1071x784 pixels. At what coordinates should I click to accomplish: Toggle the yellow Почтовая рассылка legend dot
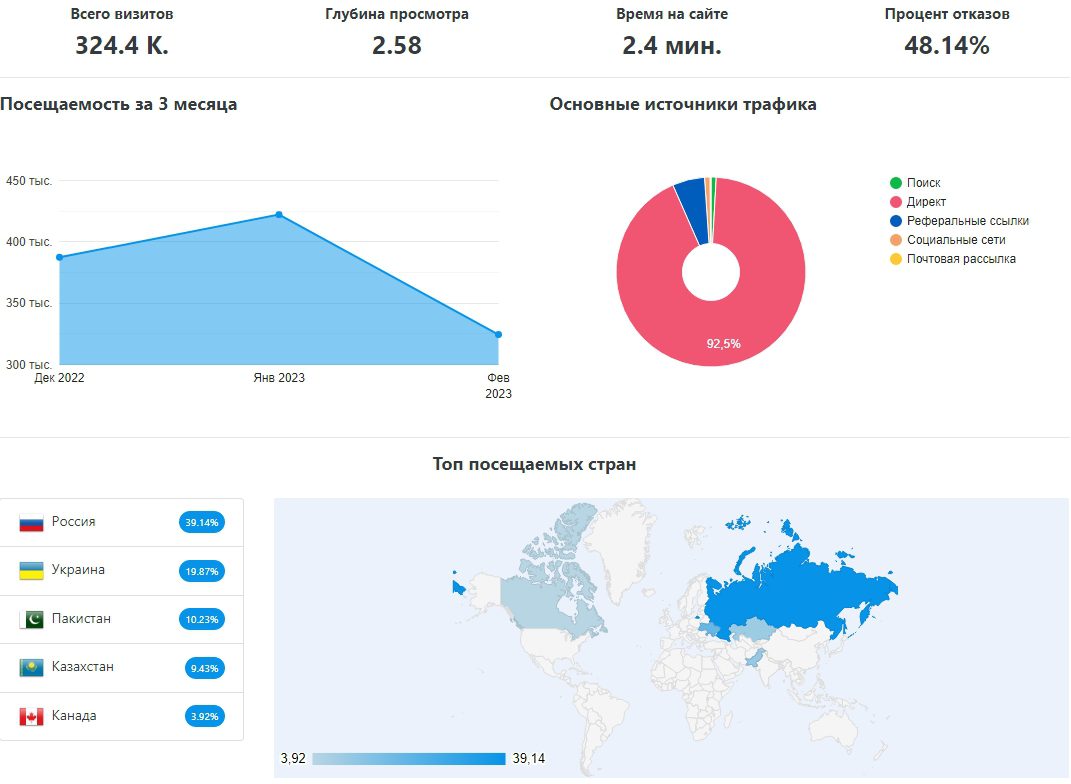[x=895, y=259]
